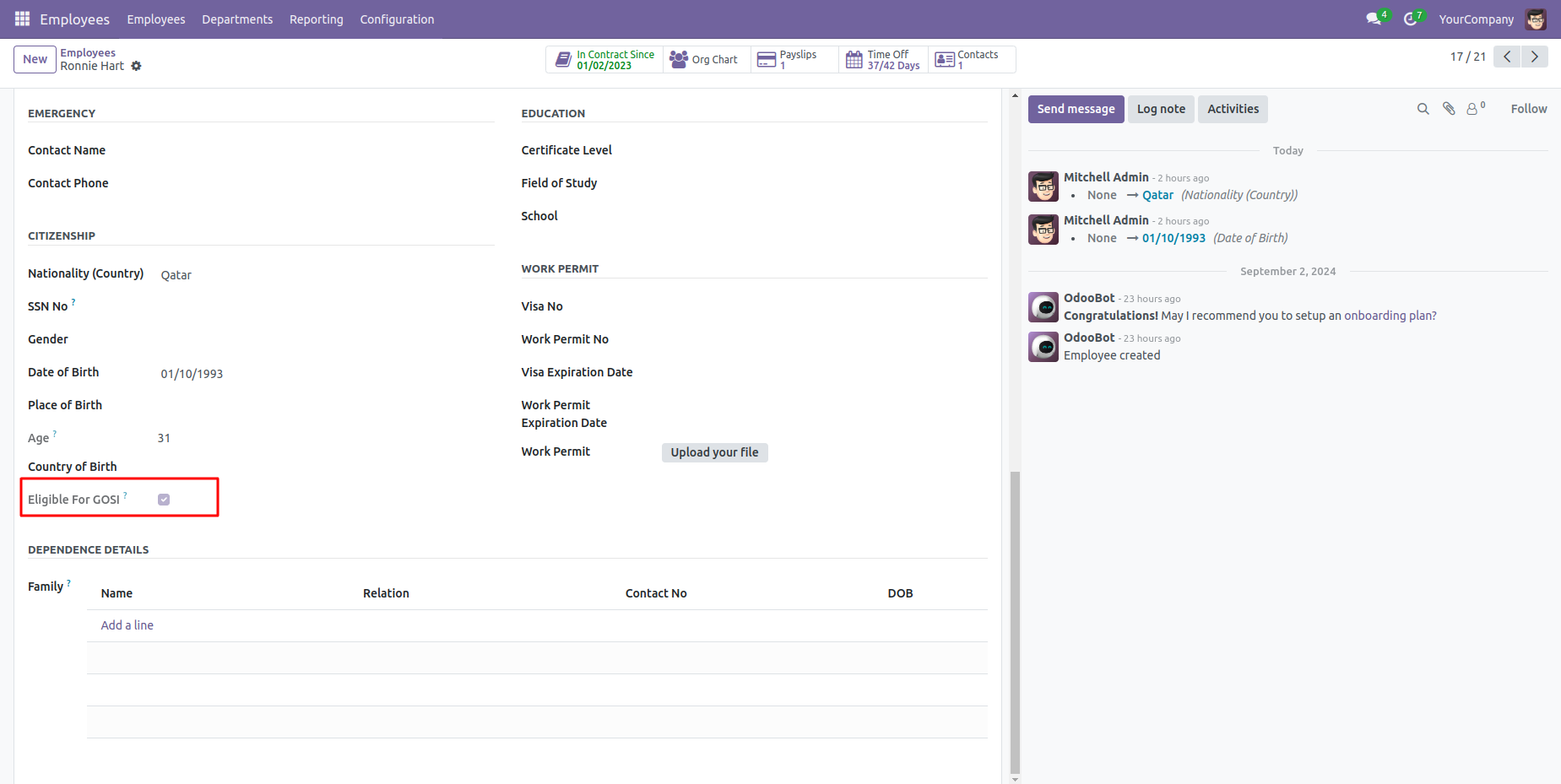Open the Org Chart smart button

click(705, 60)
